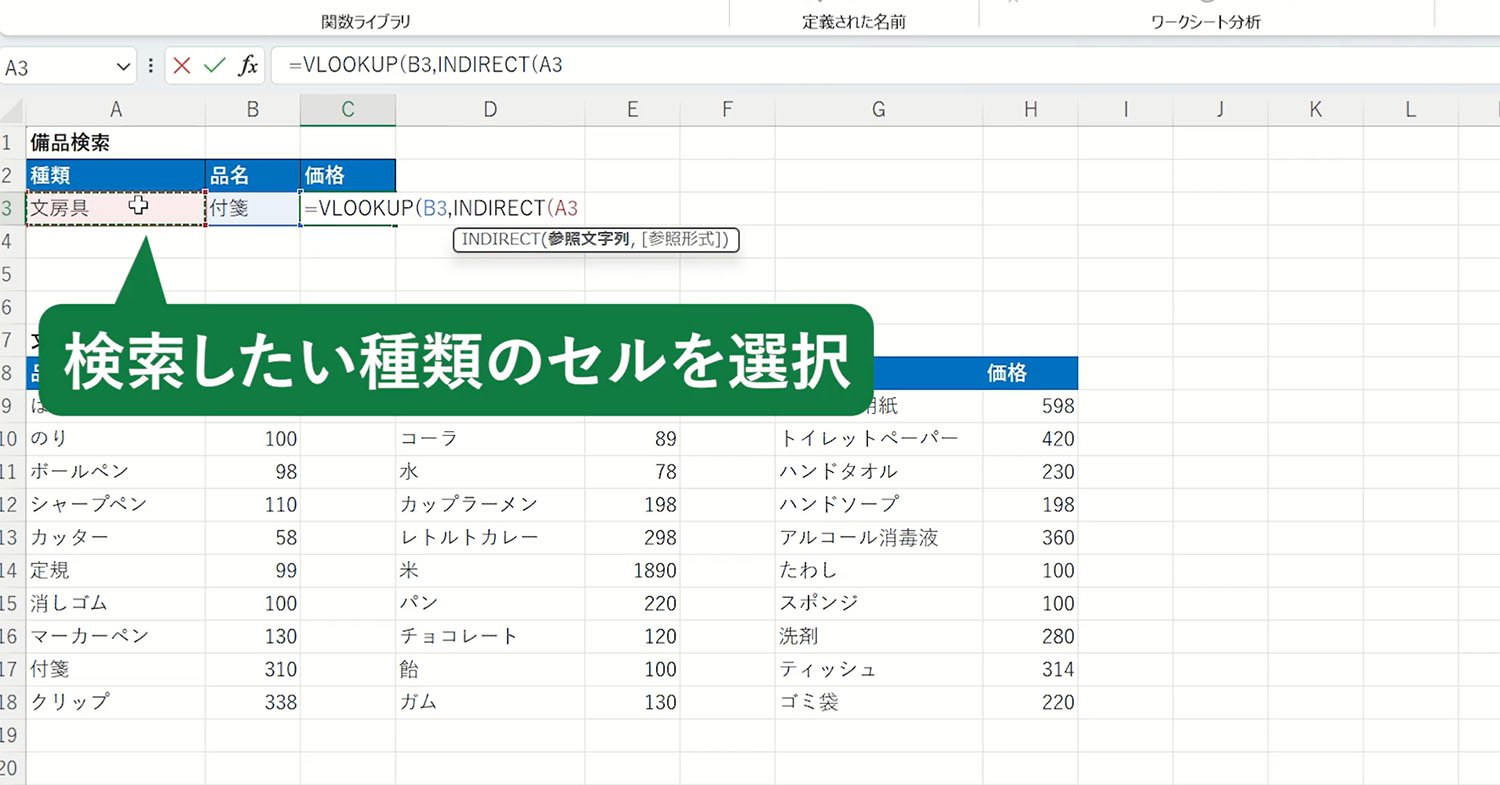Click the ワークシート分析 ribbon group label

(x=1206, y=21)
